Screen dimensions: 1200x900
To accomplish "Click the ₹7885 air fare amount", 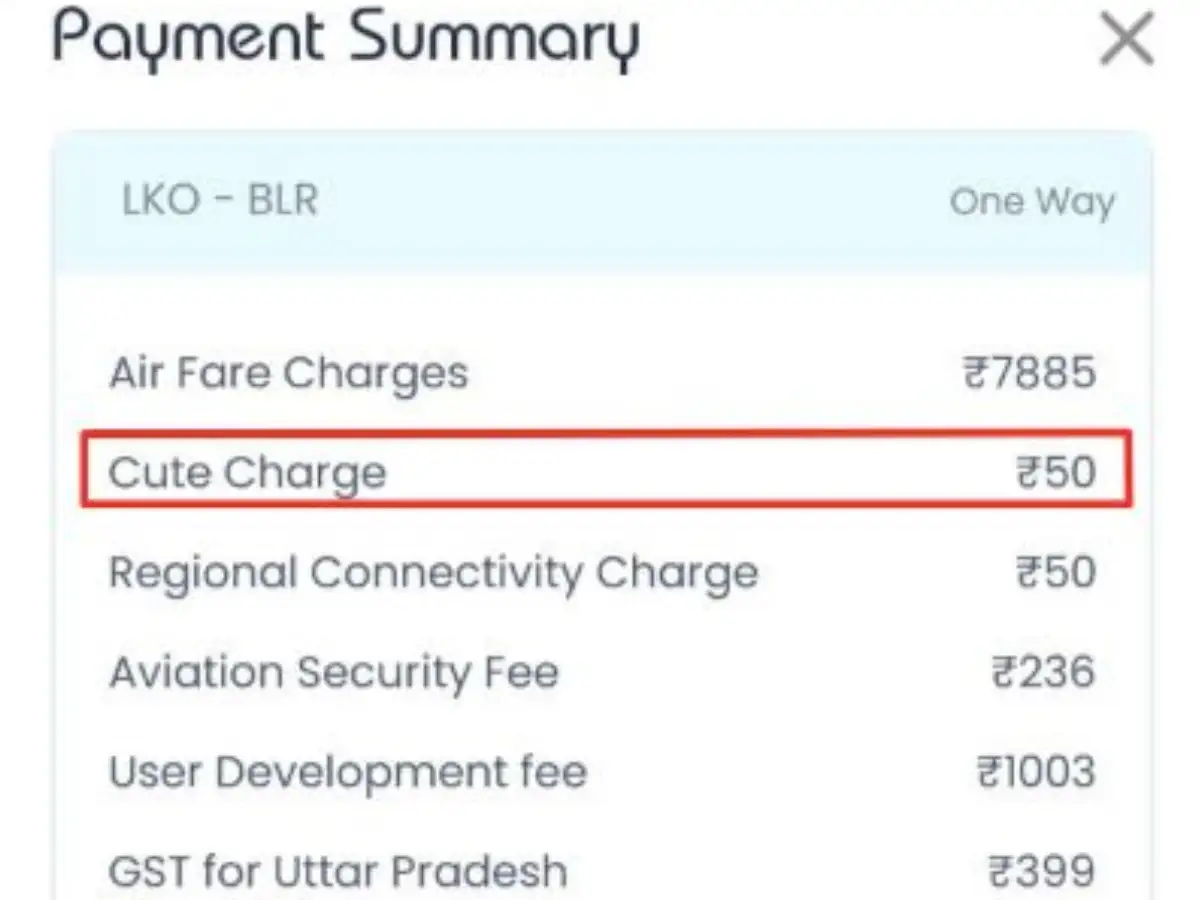I will coord(1029,374).
